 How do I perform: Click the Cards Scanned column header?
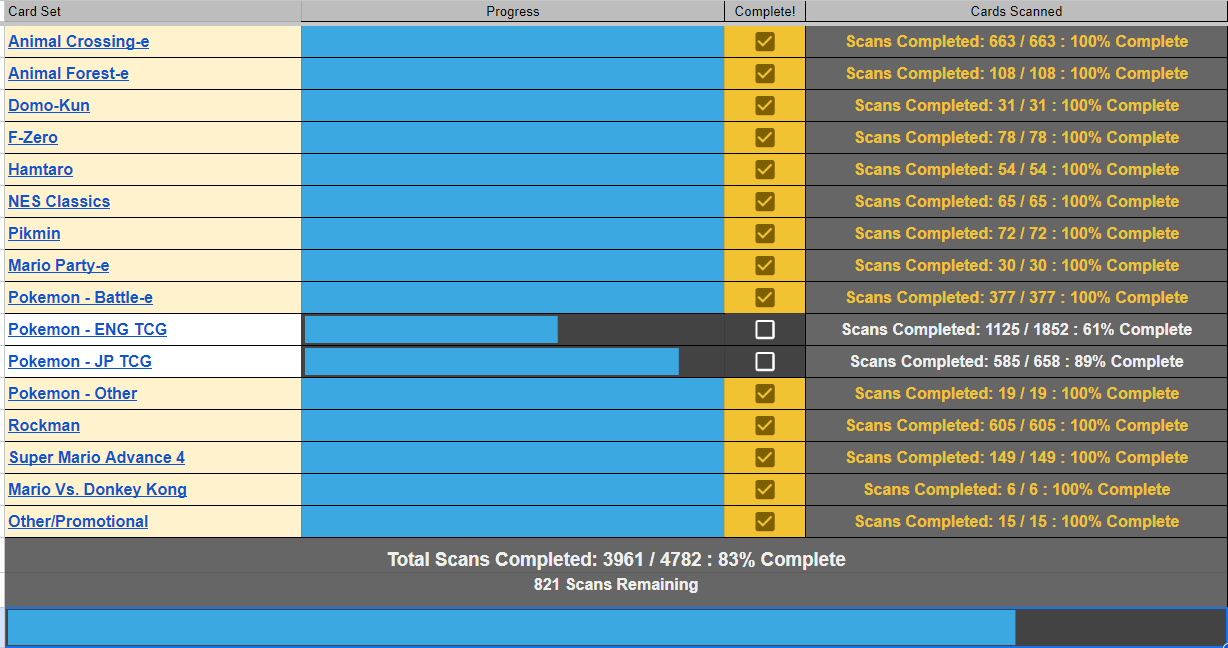tap(1016, 11)
